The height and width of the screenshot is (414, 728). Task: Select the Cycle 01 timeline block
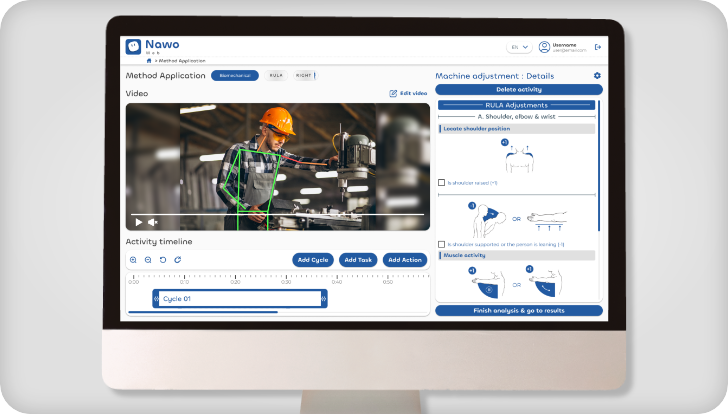(239, 298)
